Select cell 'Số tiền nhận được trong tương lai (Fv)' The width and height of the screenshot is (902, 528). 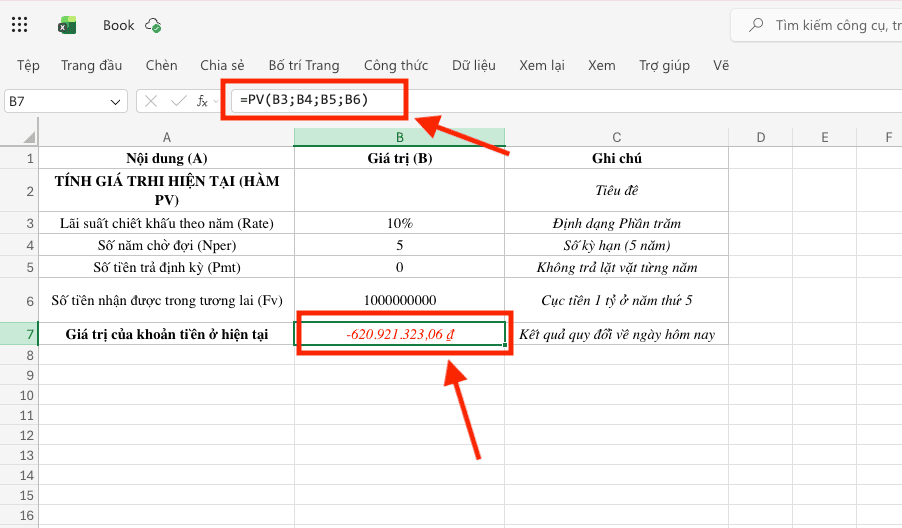point(166,300)
